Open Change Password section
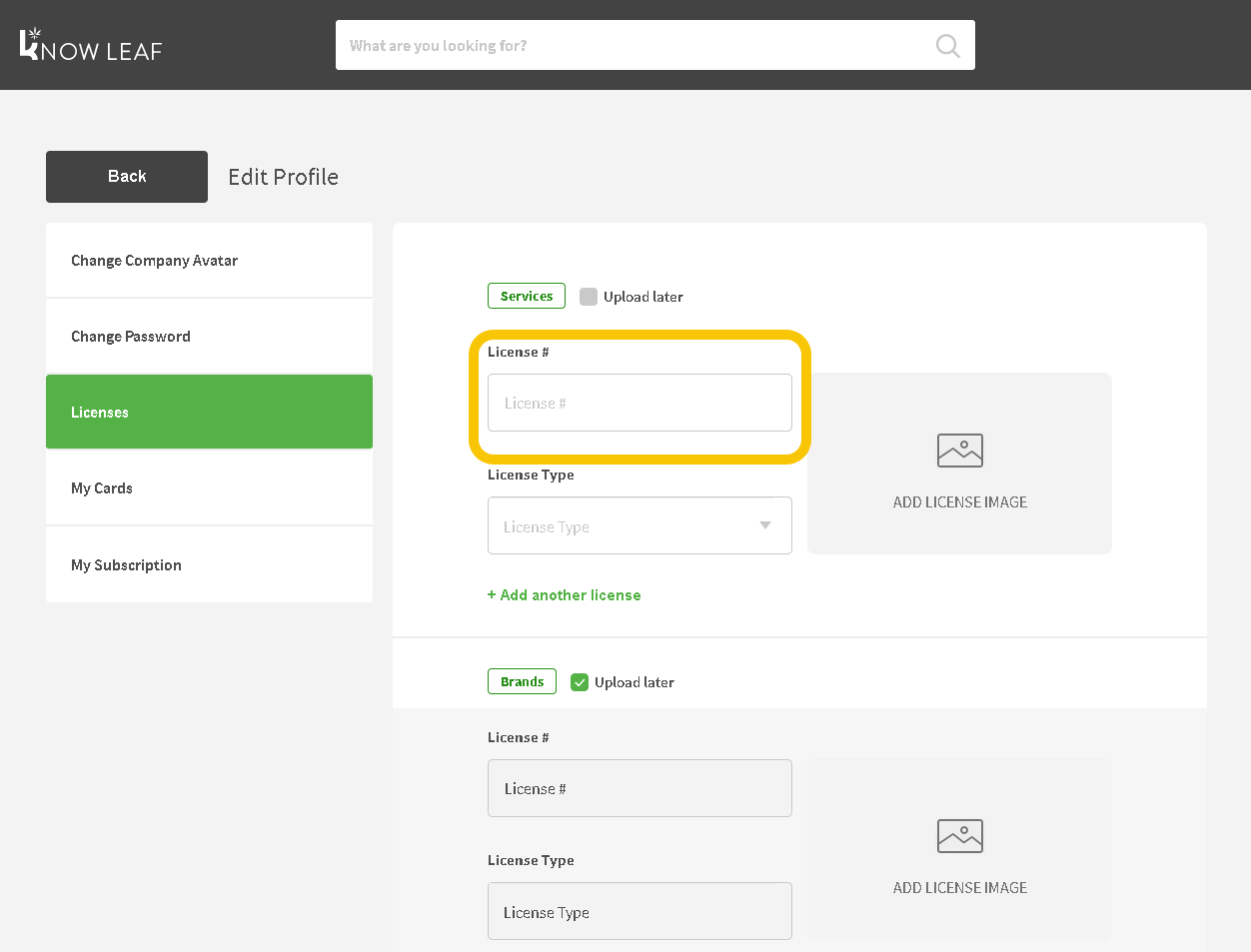This screenshot has width=1251, height=952. coord(209,337)
